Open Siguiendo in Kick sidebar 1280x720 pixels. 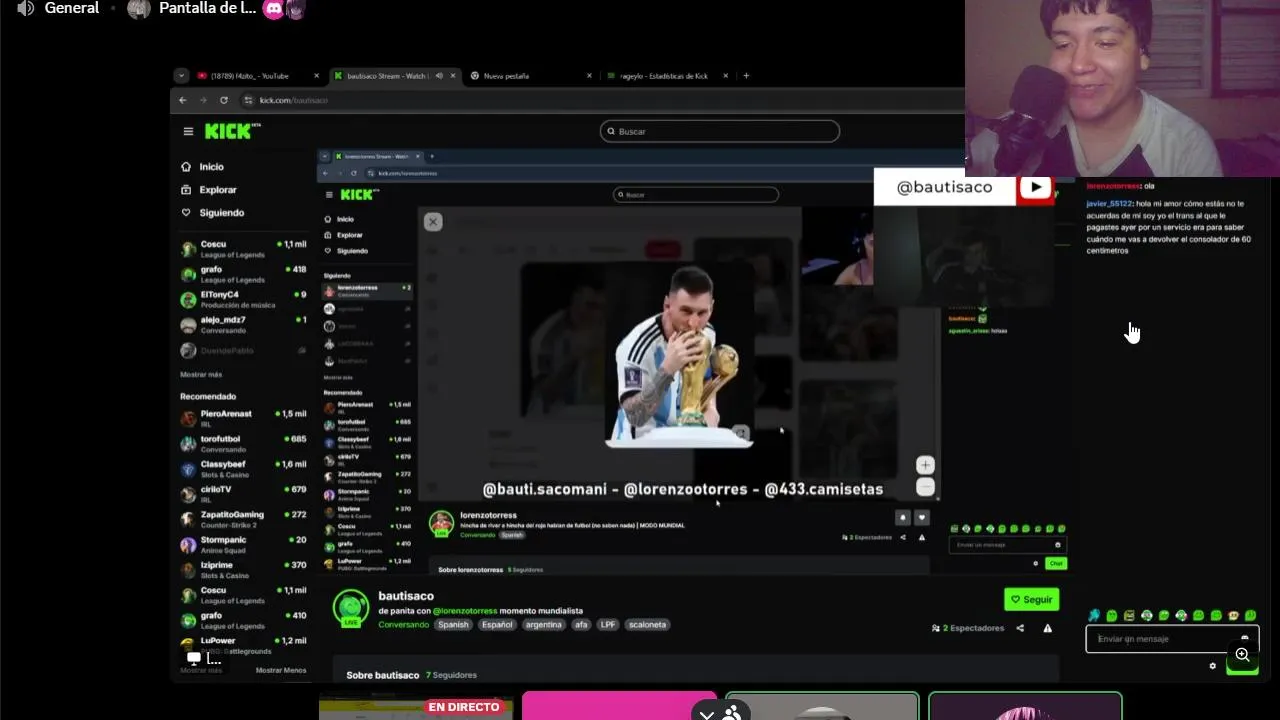(x=221, y=213)
